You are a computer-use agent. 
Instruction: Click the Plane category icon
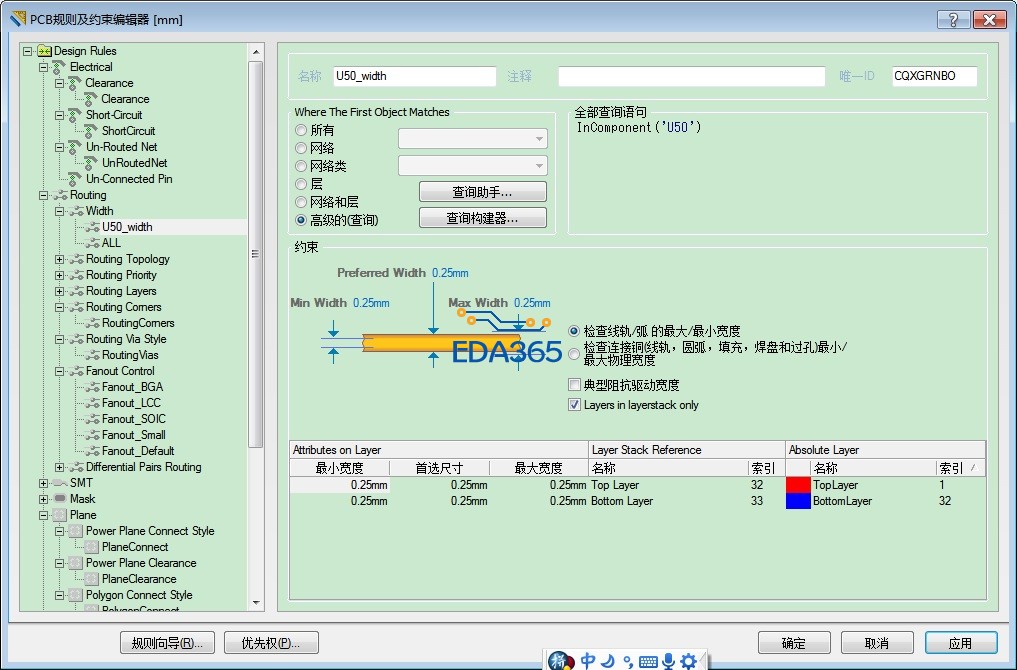(60, 515)
